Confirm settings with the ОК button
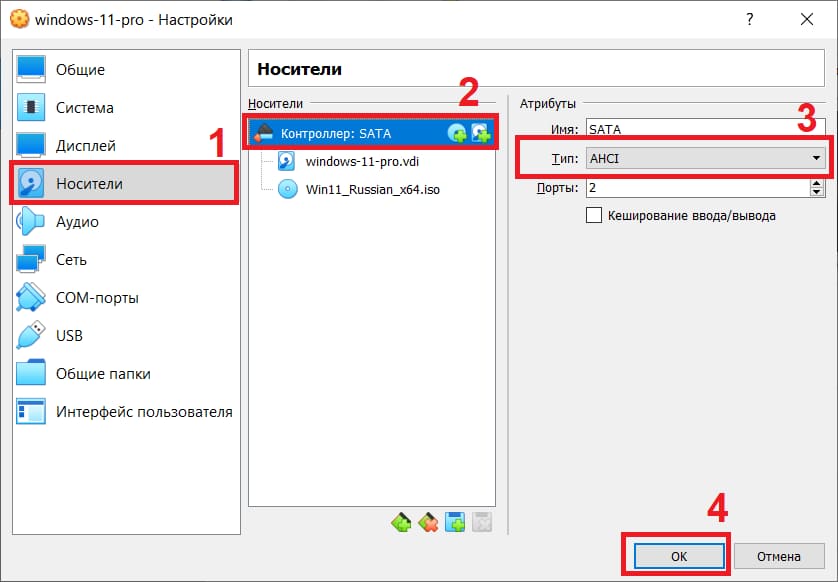The height and width of the screenshot is (582, 838). pos(679,556)
